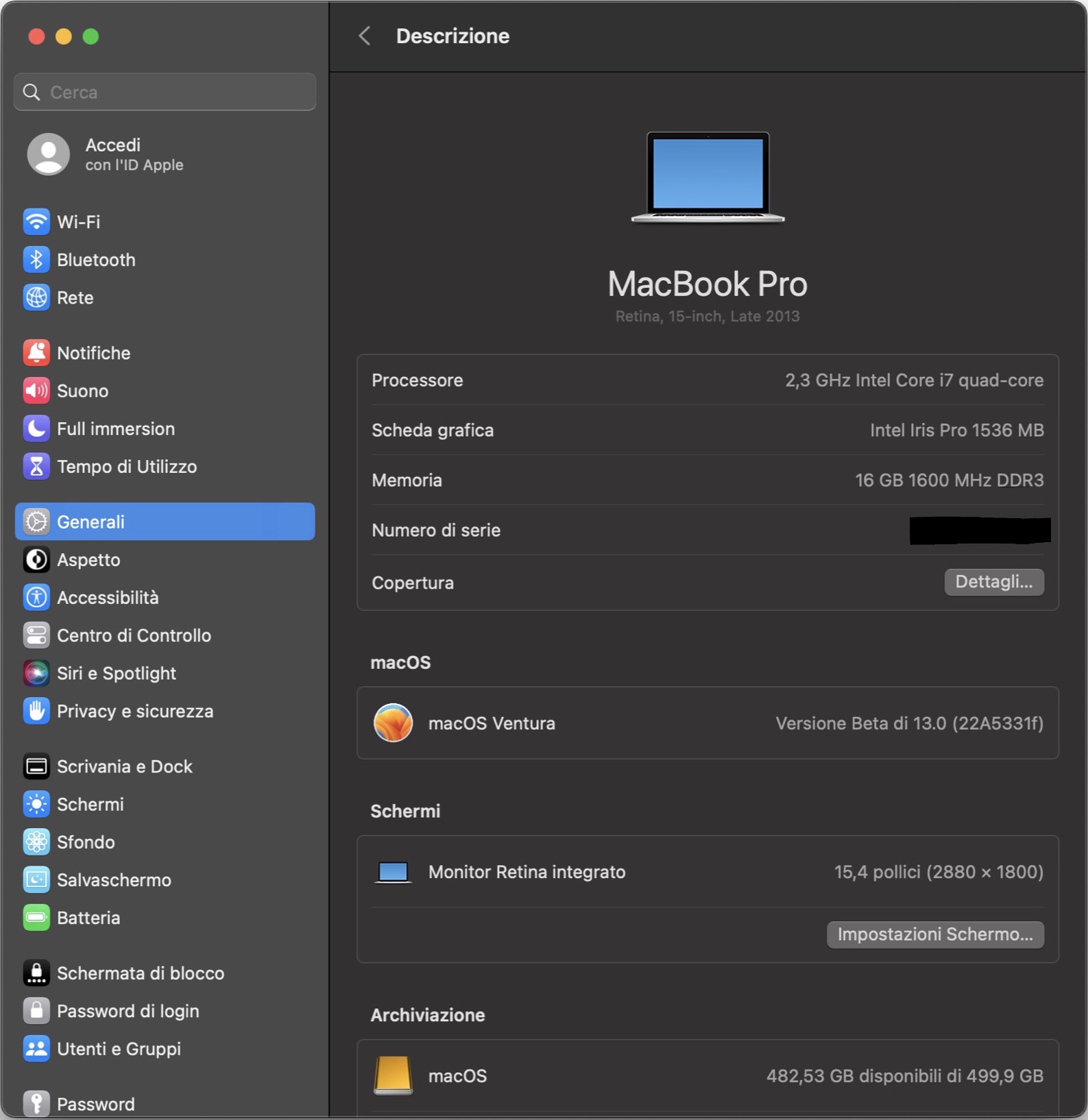Image resolution: width=1088 pixels, height=1120 pixels.
Task: Open Siri e Spotlight settings
Action: coord(165,673)
